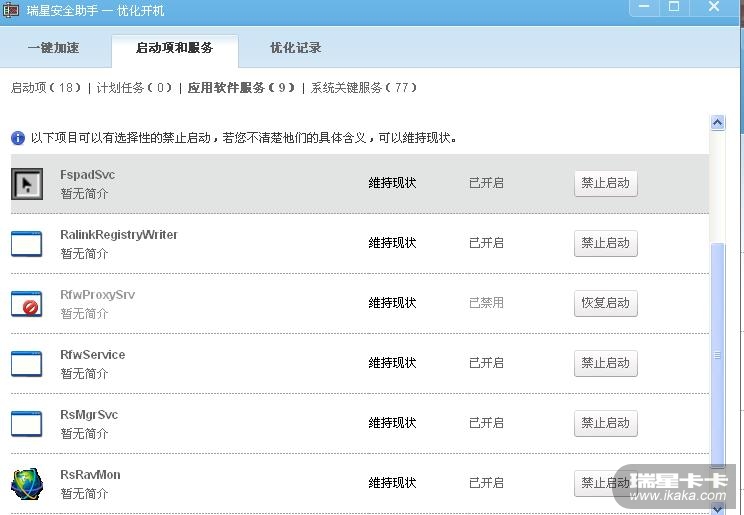744x515 pixels.
Task: Disable startup for RfwService
Action: pos(605,363)
